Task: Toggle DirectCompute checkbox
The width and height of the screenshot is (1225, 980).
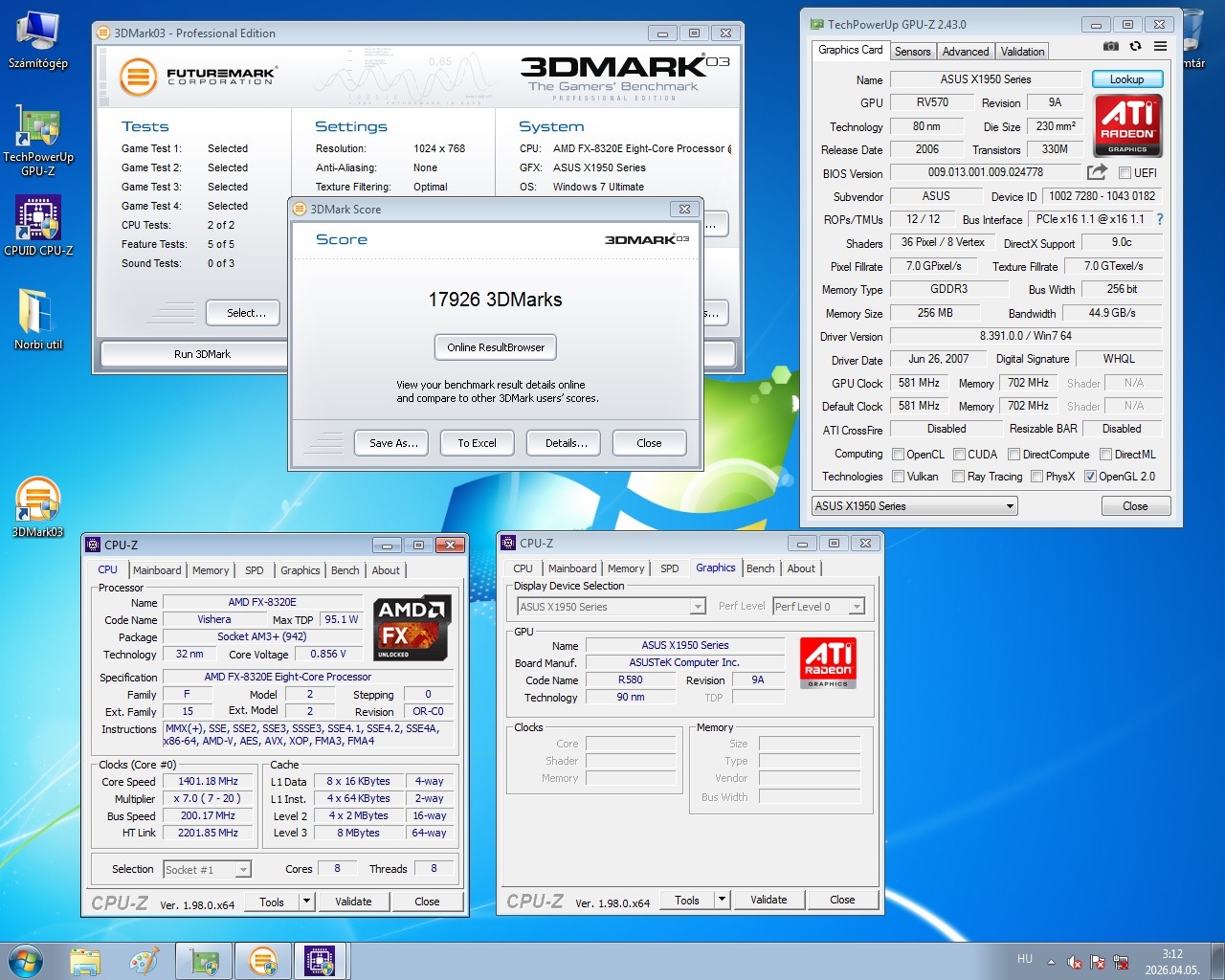Action: [x=1013, y=455]
